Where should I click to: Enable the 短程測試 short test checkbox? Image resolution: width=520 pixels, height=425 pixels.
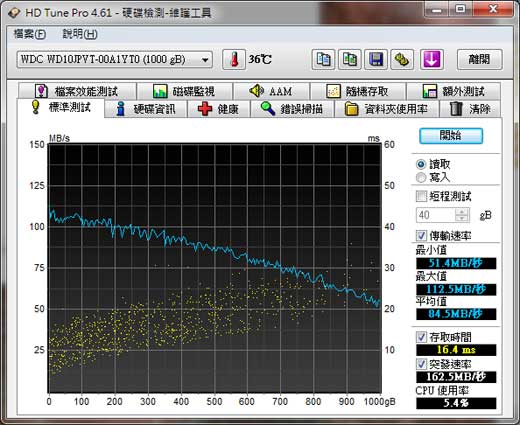(421, 196)
